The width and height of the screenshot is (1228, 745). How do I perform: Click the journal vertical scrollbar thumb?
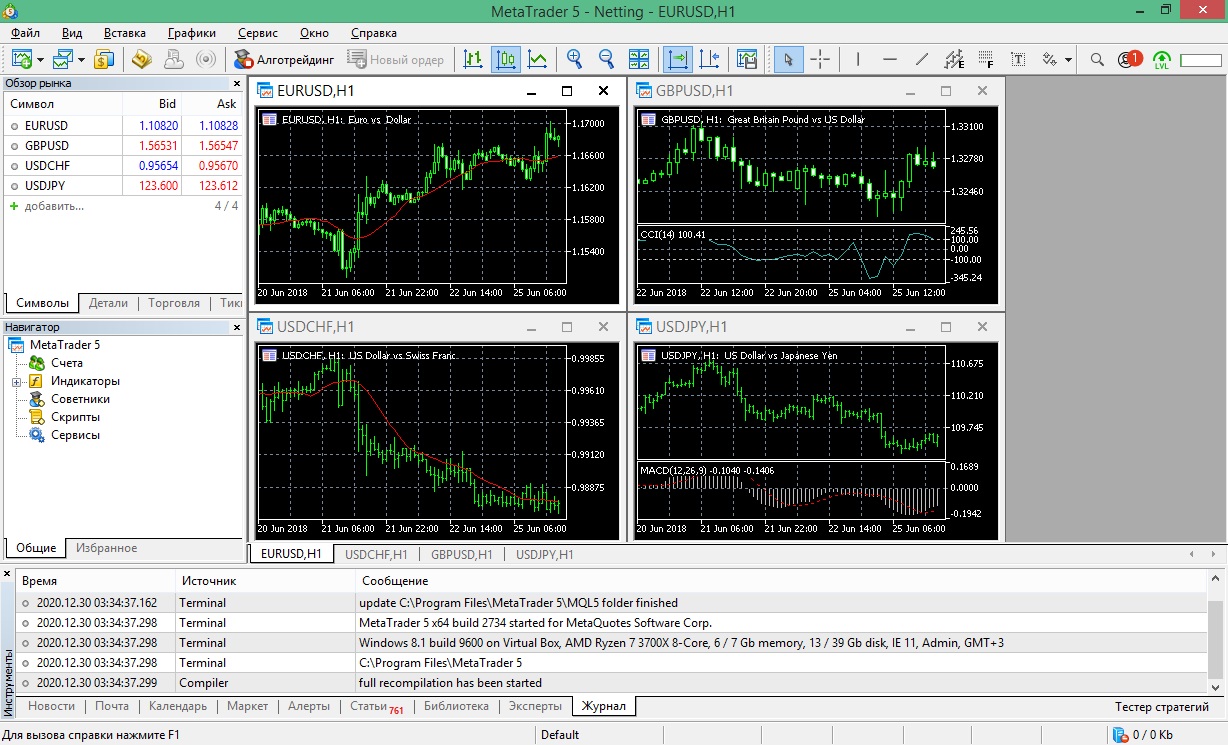tap(1215, 641)
